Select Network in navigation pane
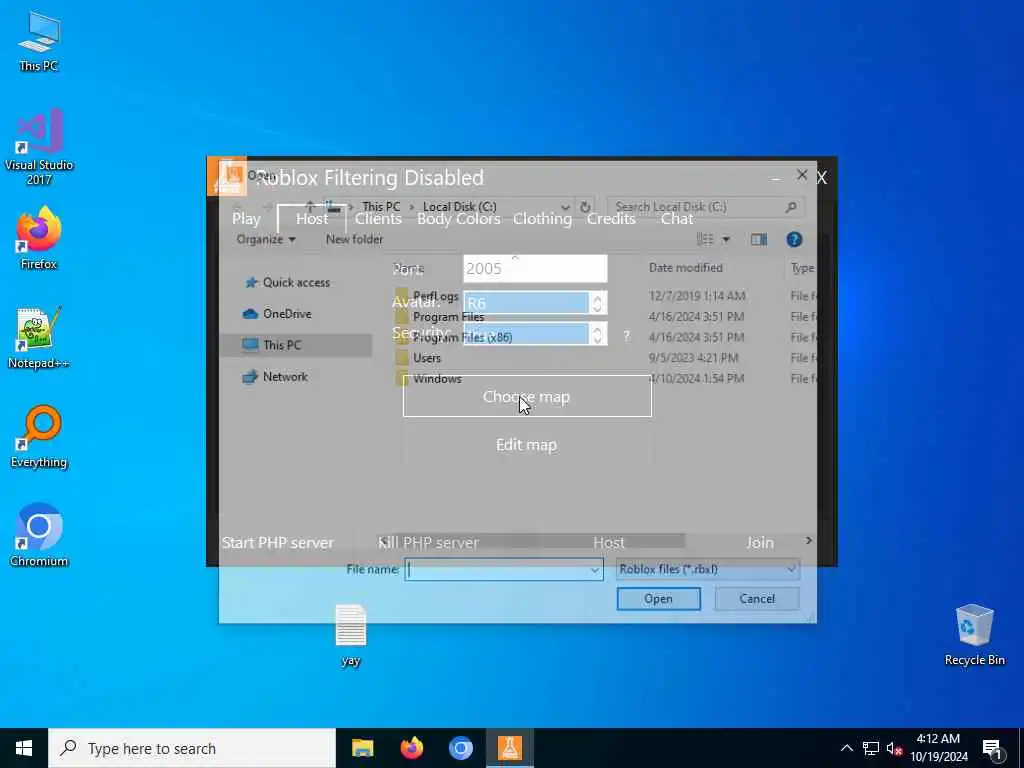Viewport: 1024px width, 768px height. pos(275,377)
